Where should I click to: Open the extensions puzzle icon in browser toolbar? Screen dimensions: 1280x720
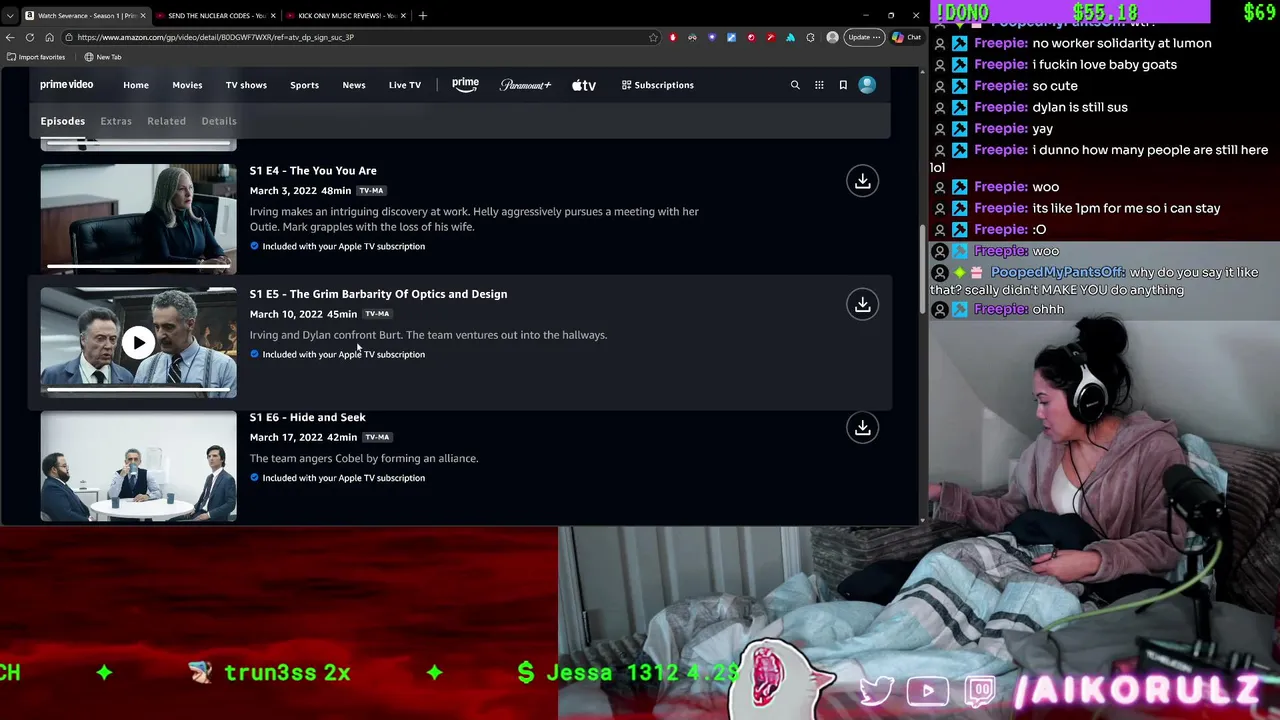[x=810, y=37]
